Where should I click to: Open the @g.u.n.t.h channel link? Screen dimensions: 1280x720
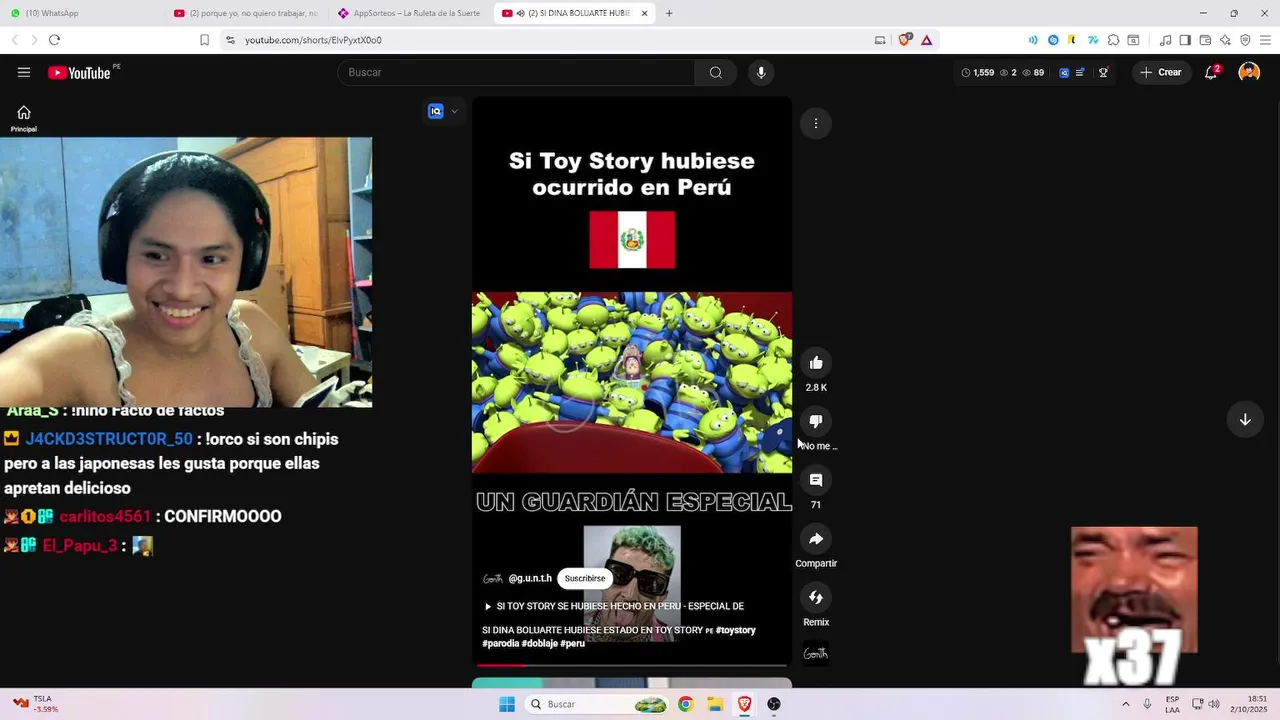coord(530,578)
